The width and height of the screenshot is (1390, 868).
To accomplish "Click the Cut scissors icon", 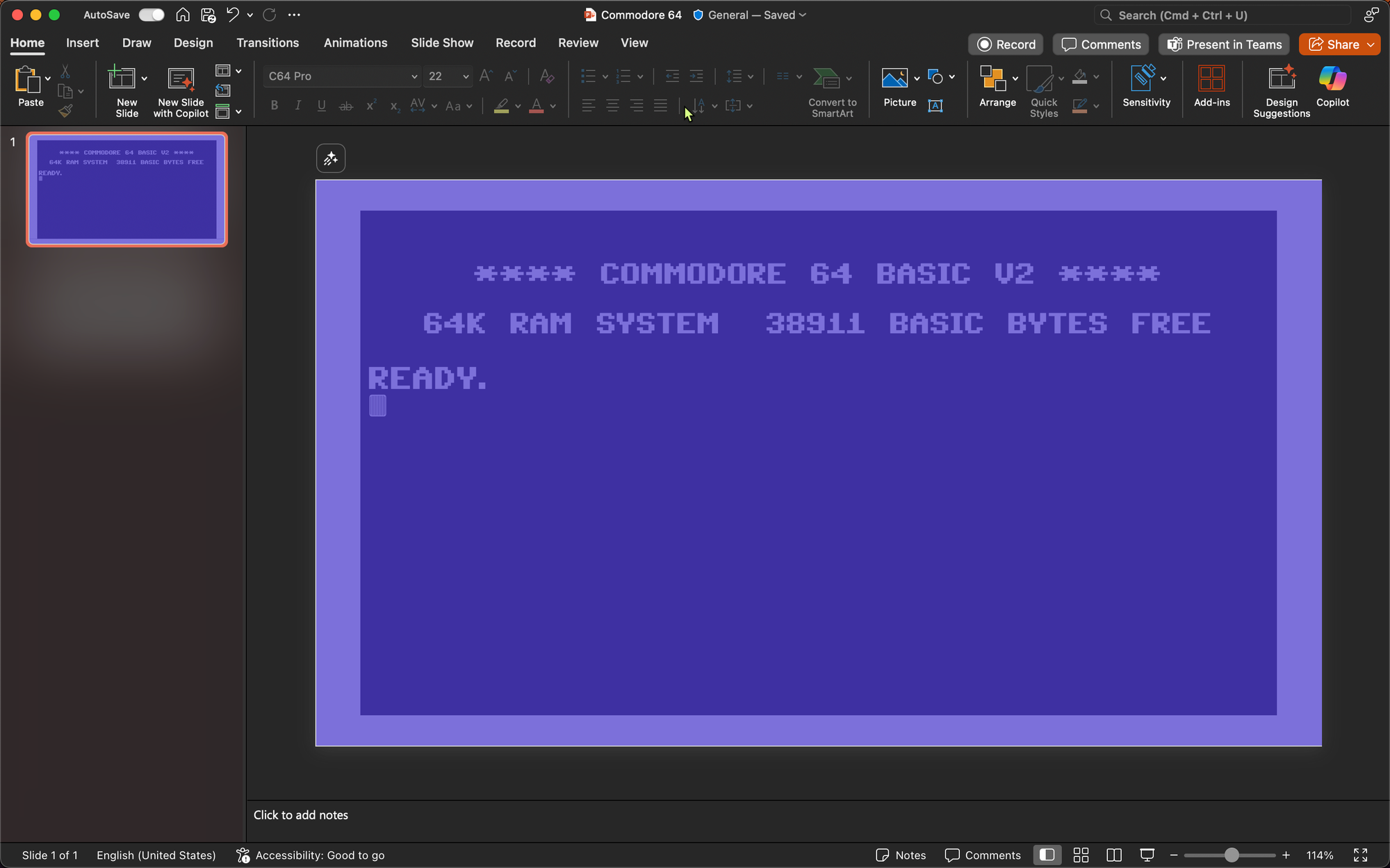I will [x=65, y=72].
